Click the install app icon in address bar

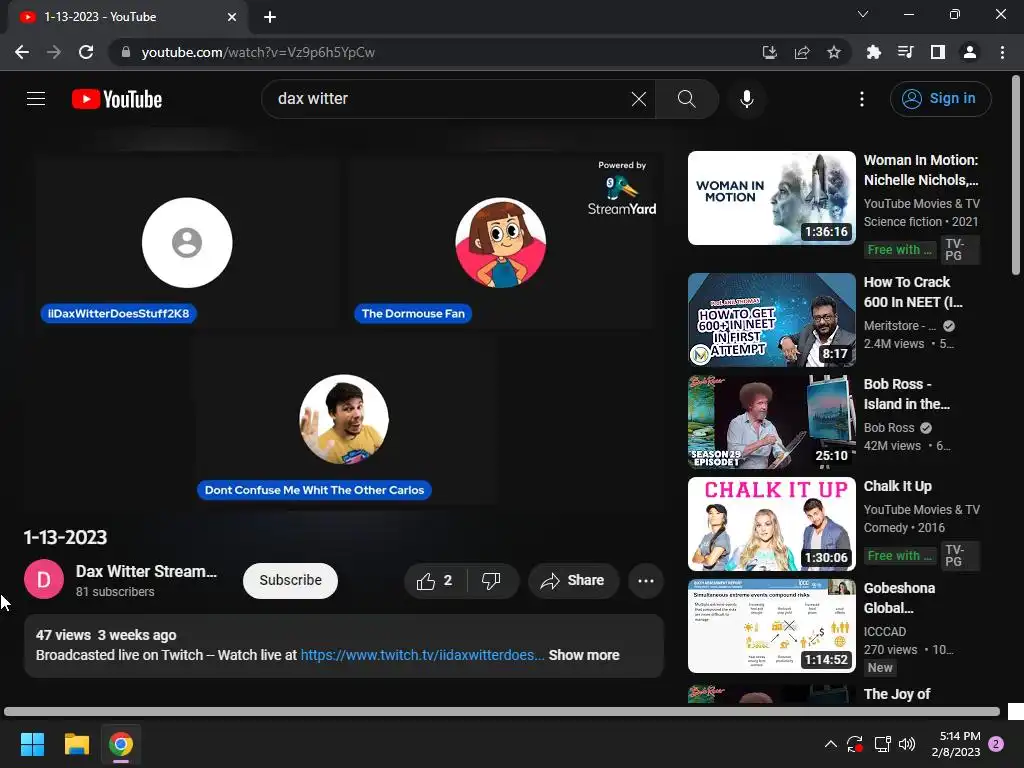(x=769, y=52)
